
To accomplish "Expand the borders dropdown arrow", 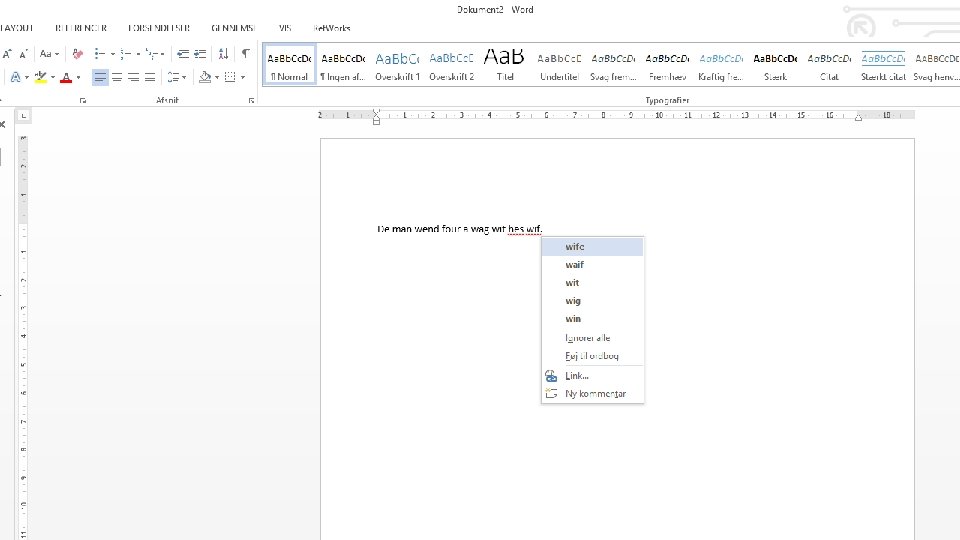I will 243,77.
